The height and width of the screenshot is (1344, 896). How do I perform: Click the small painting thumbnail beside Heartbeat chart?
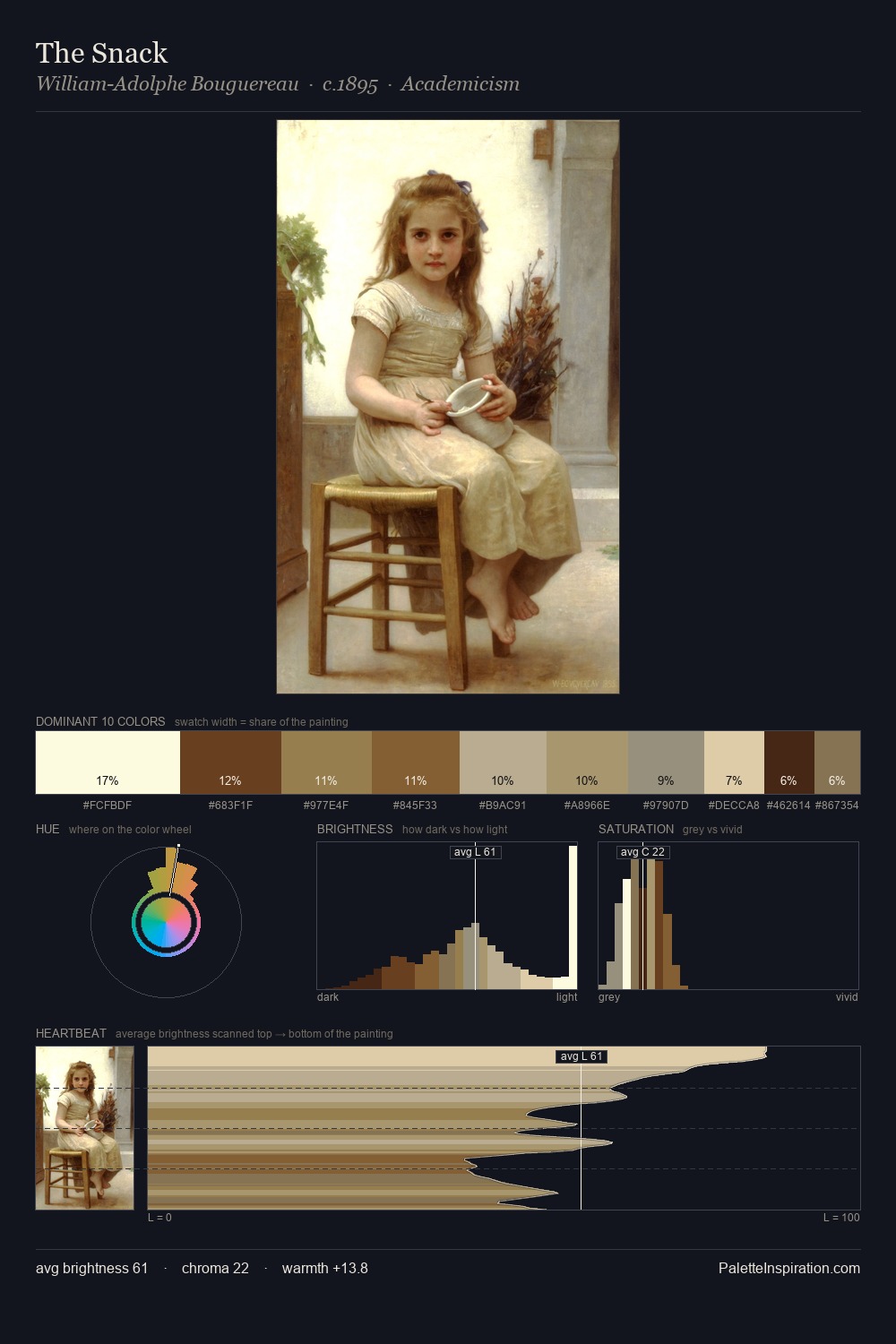pyautogui.click(x=84, y=1128)
